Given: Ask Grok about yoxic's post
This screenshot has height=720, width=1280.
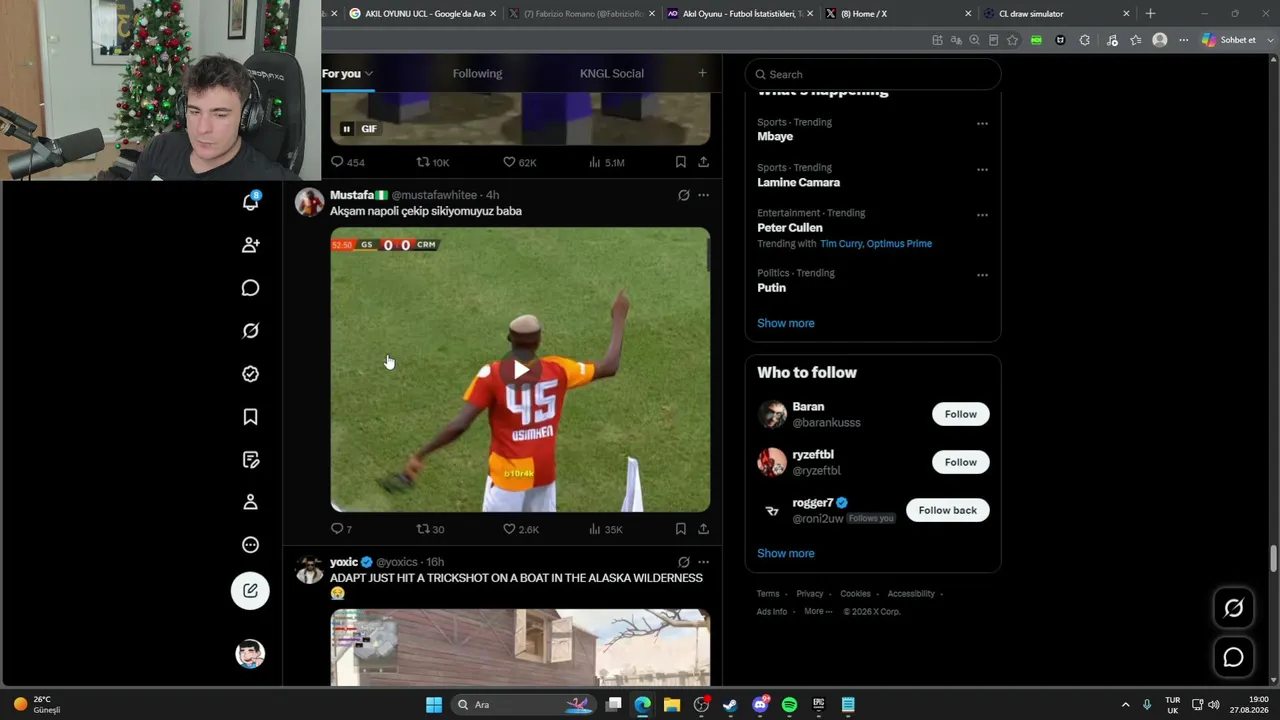Looking at the screenshot, I should [684, 562].
